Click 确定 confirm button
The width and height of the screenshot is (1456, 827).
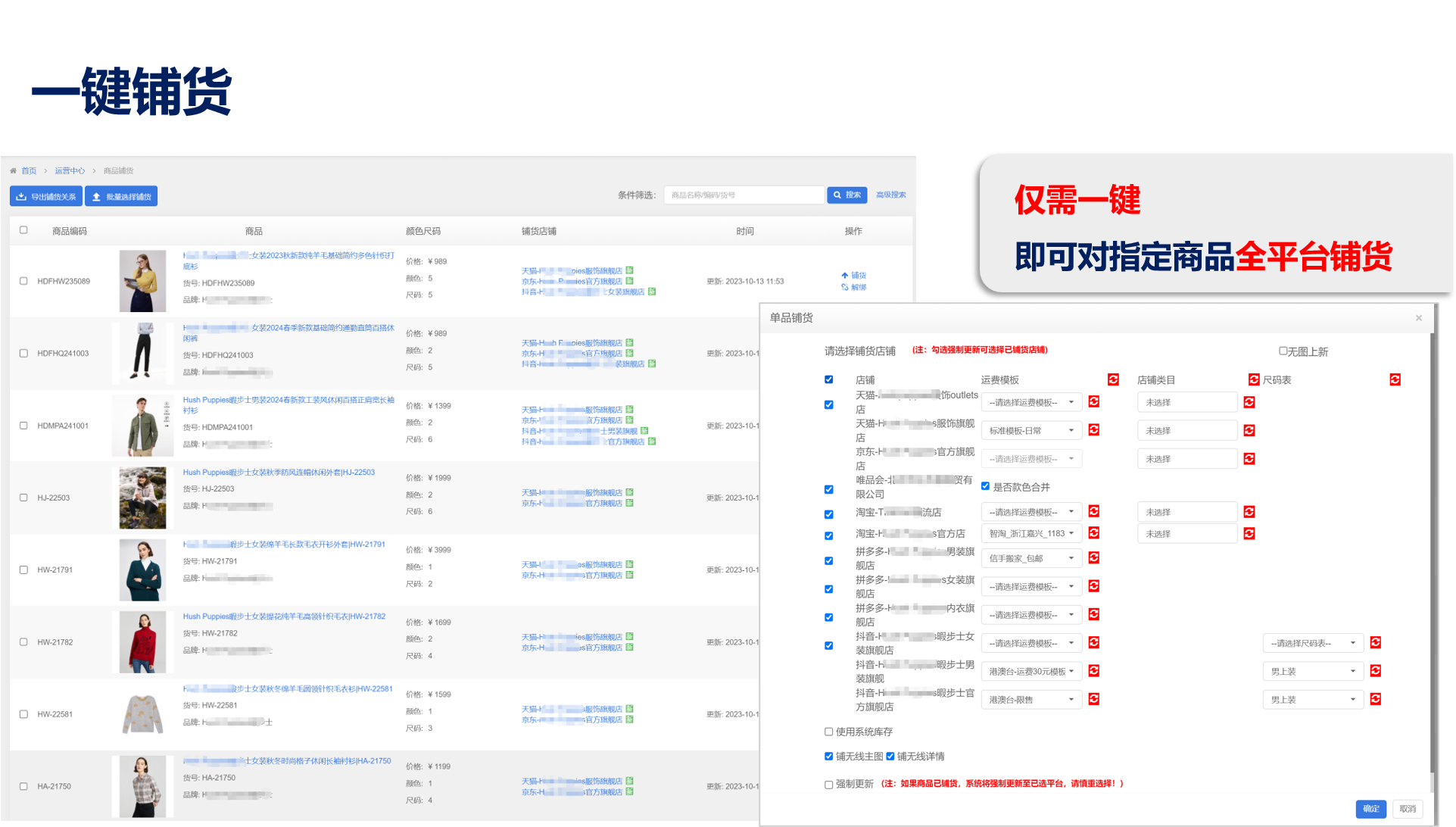click(x=1370, y=809)
